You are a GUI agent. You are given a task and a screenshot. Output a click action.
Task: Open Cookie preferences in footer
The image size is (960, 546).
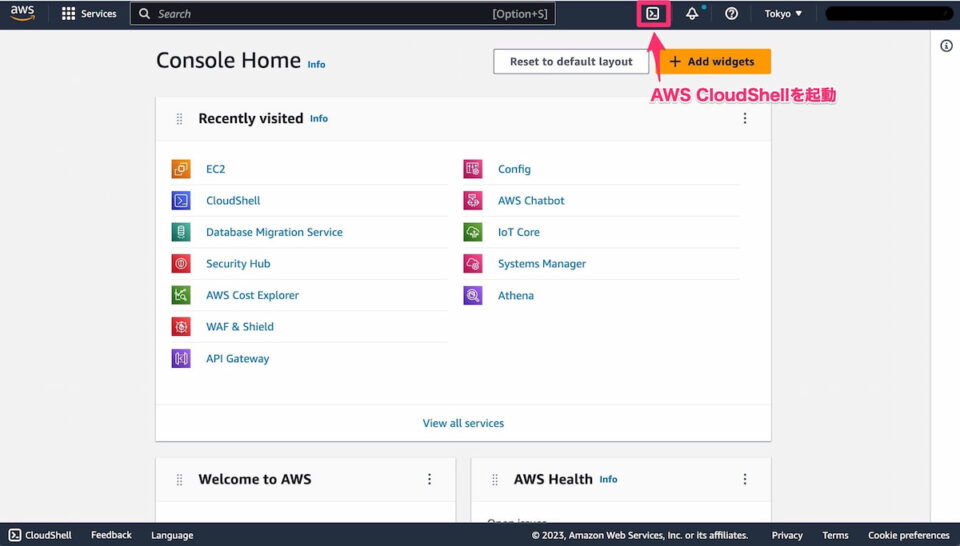pos(909,535)
